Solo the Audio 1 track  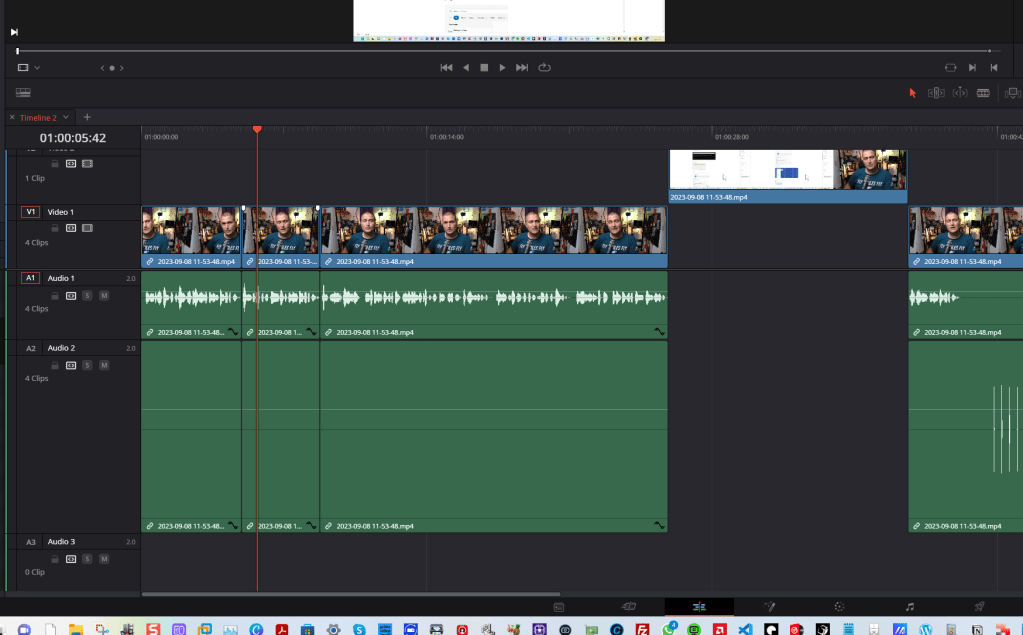click(x=87, y=296)
